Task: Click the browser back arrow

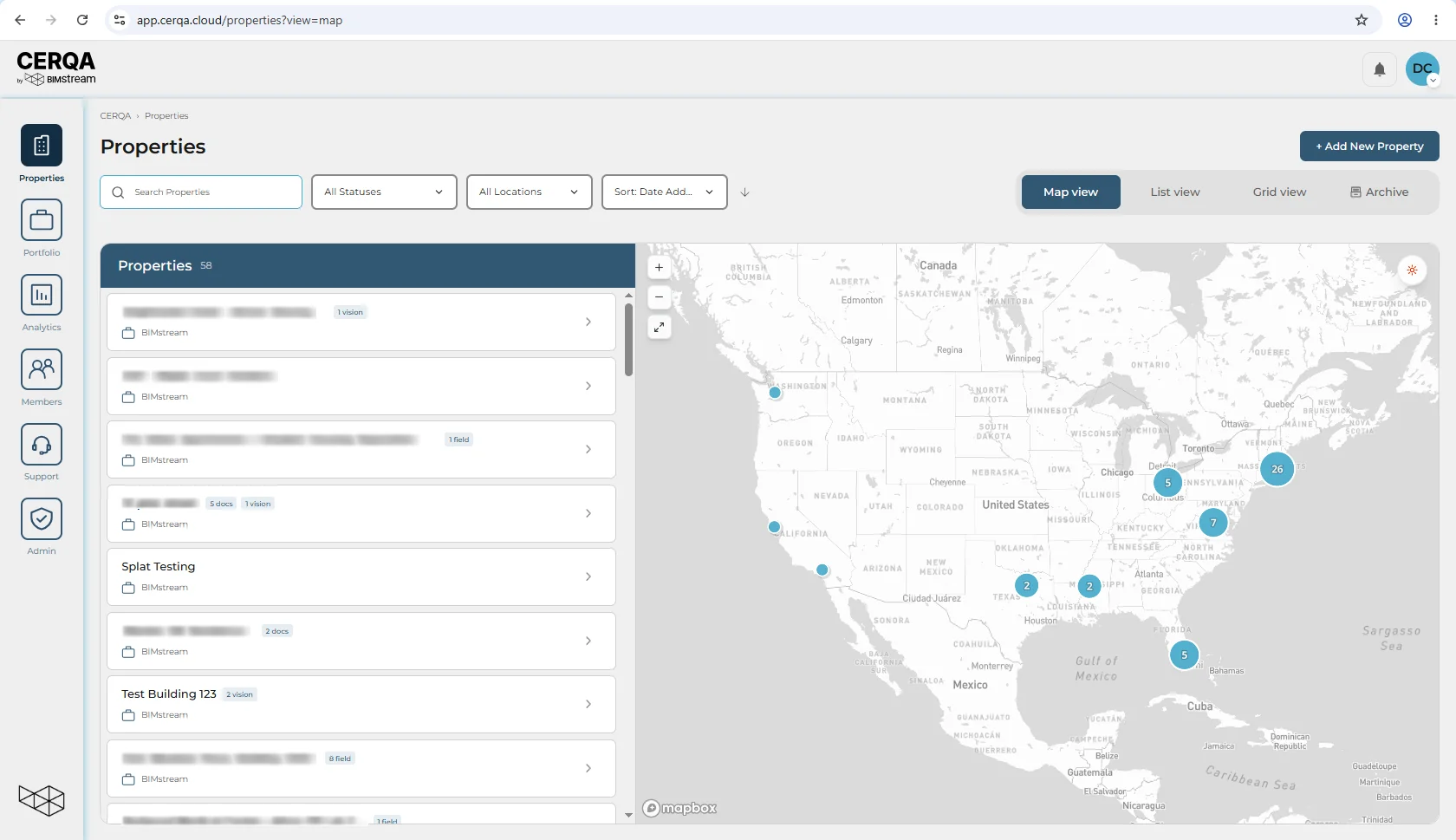Action: pos(20,20)
